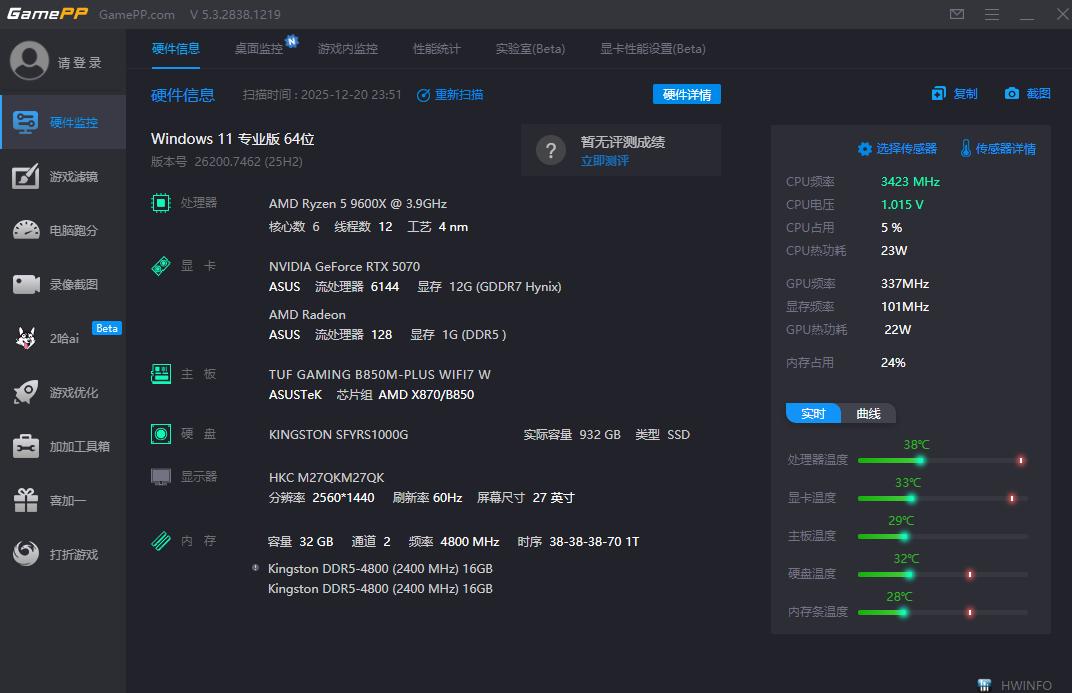Image resolution: width=1072 pixels, height=693 pixels.
Task: Click the 传感器详情 thermometer icon
Action: pos(965,148)
